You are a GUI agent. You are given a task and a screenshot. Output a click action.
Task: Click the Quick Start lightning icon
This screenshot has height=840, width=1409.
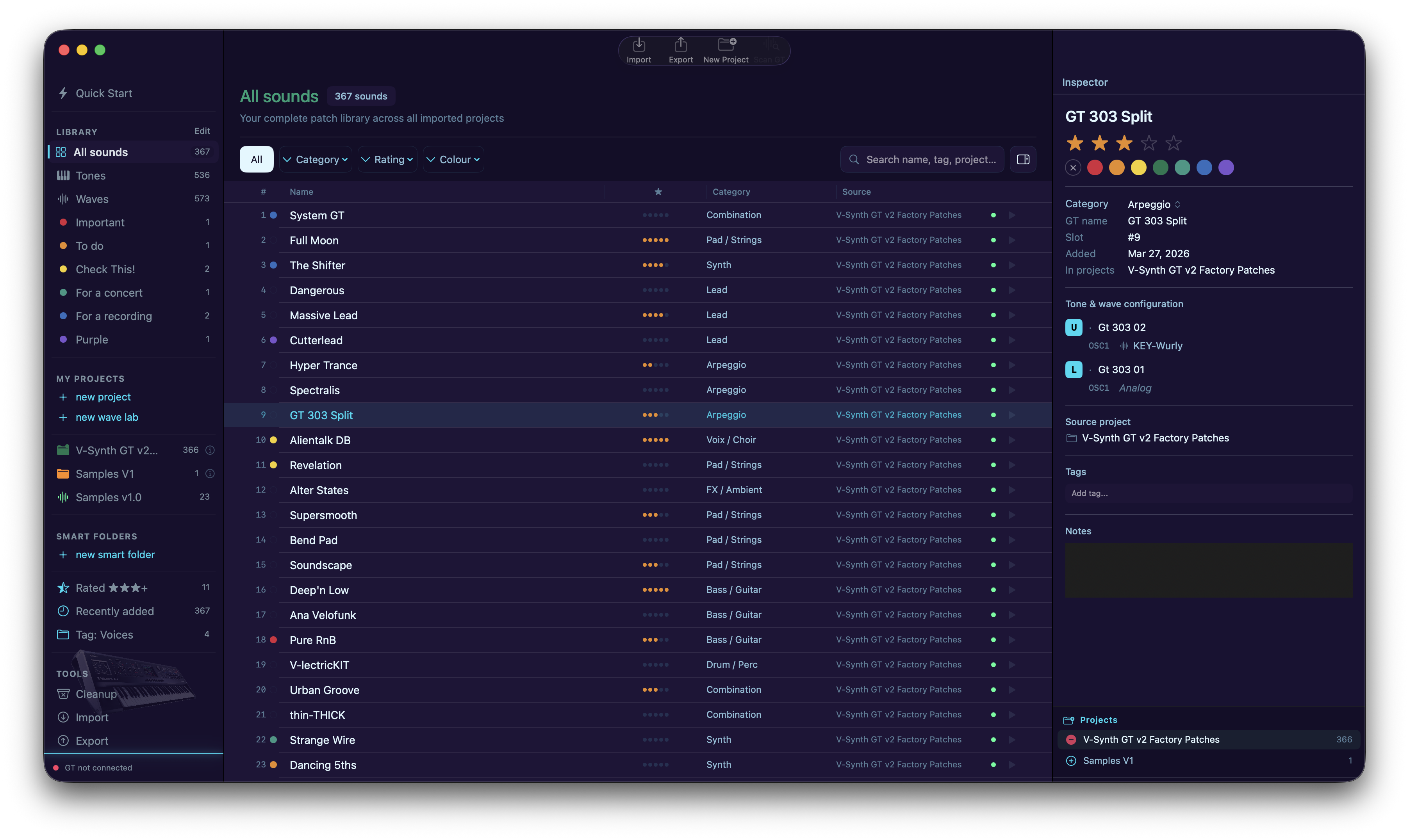pos(63,93)
